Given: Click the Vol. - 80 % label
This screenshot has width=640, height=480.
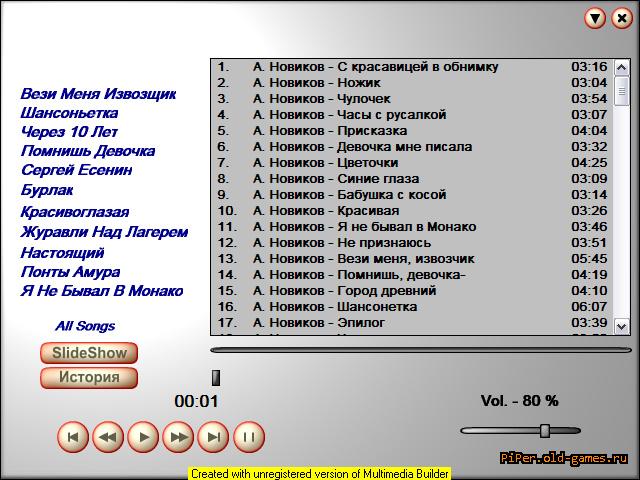Looking at the screenshot, I should (519, 401).
